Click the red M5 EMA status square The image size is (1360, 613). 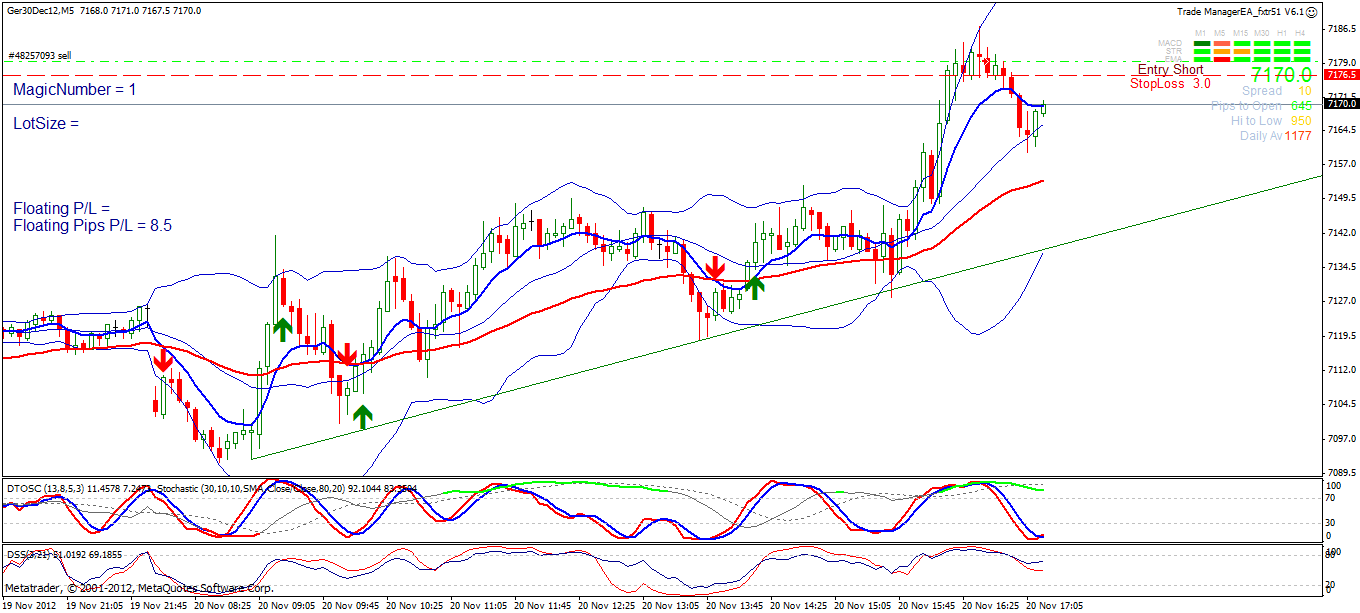point(1222,59)
